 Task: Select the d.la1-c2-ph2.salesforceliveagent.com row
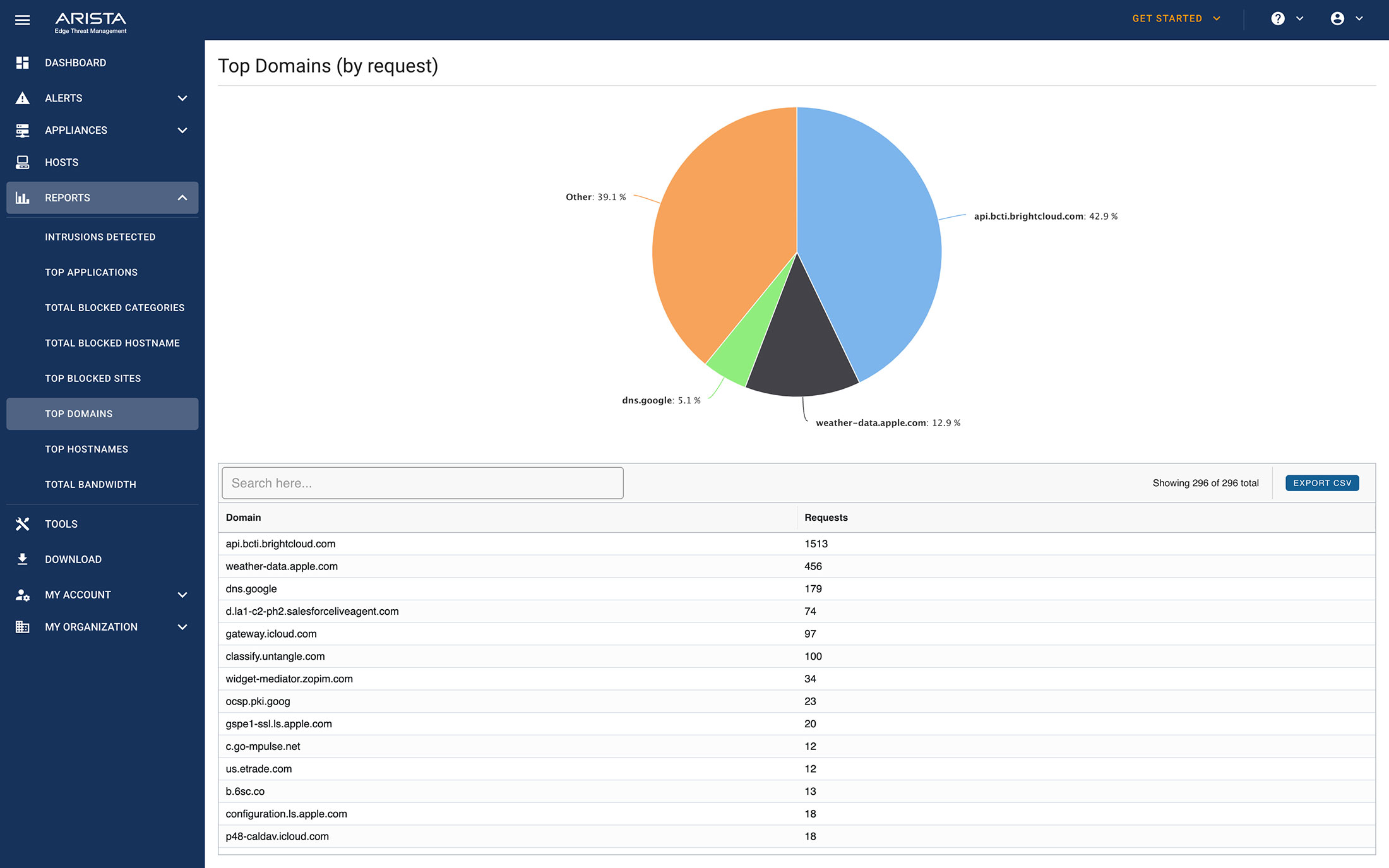click(797, 611)
